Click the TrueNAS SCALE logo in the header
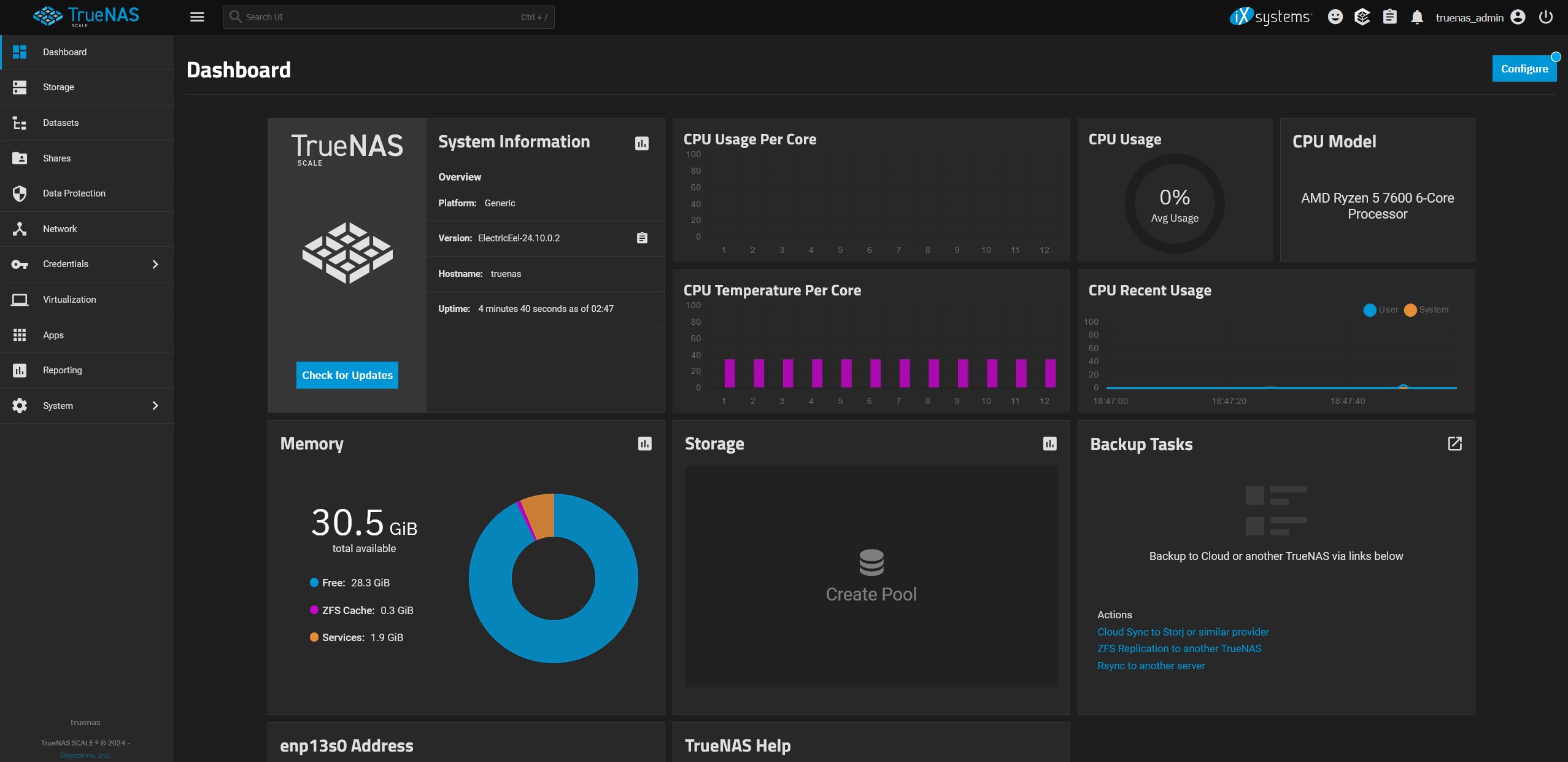The width and height of the screenshot is (1568, 762). pyautogui.click(x=86, y=17)
